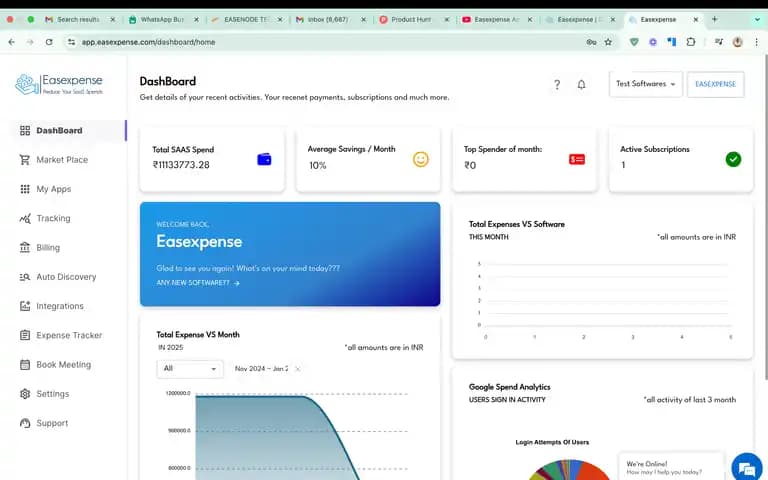Viewport: 768px width, 480px height.
Task: Click the Total SAAS Spend amount
Action: (181, 165)
